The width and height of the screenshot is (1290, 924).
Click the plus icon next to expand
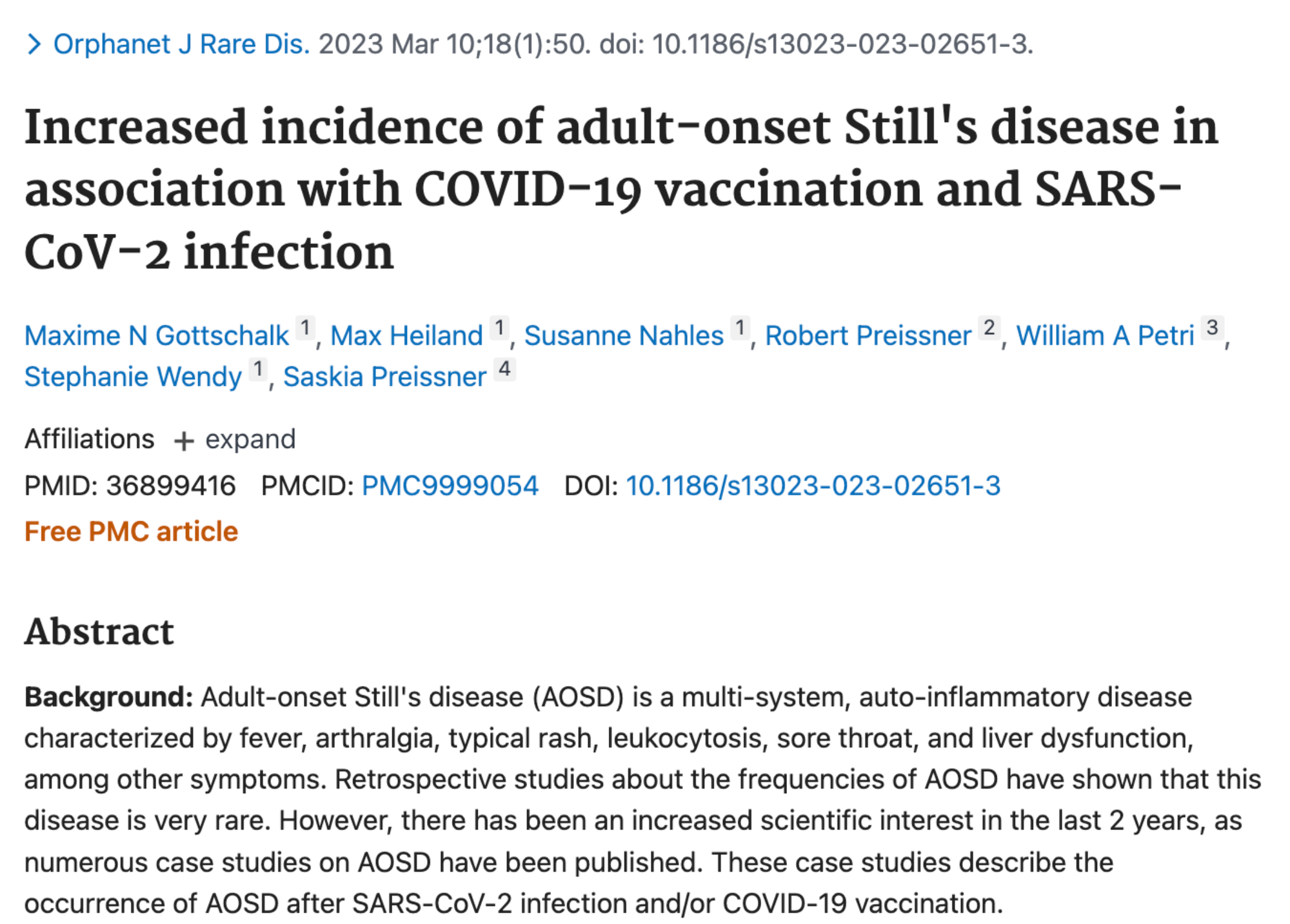tap(184, 441)
